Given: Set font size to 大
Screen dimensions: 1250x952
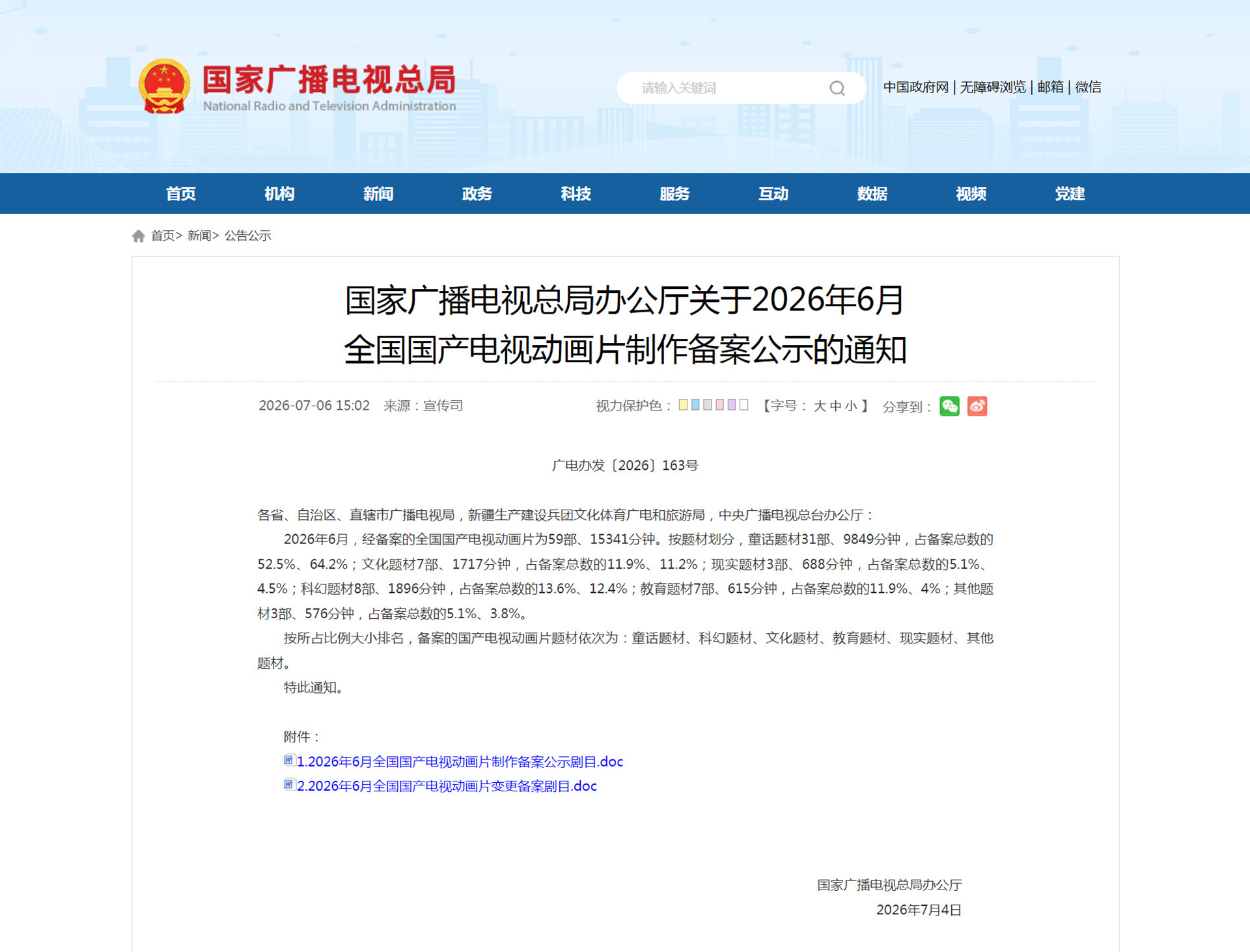Looking at the screenshot, I should 820,406.
